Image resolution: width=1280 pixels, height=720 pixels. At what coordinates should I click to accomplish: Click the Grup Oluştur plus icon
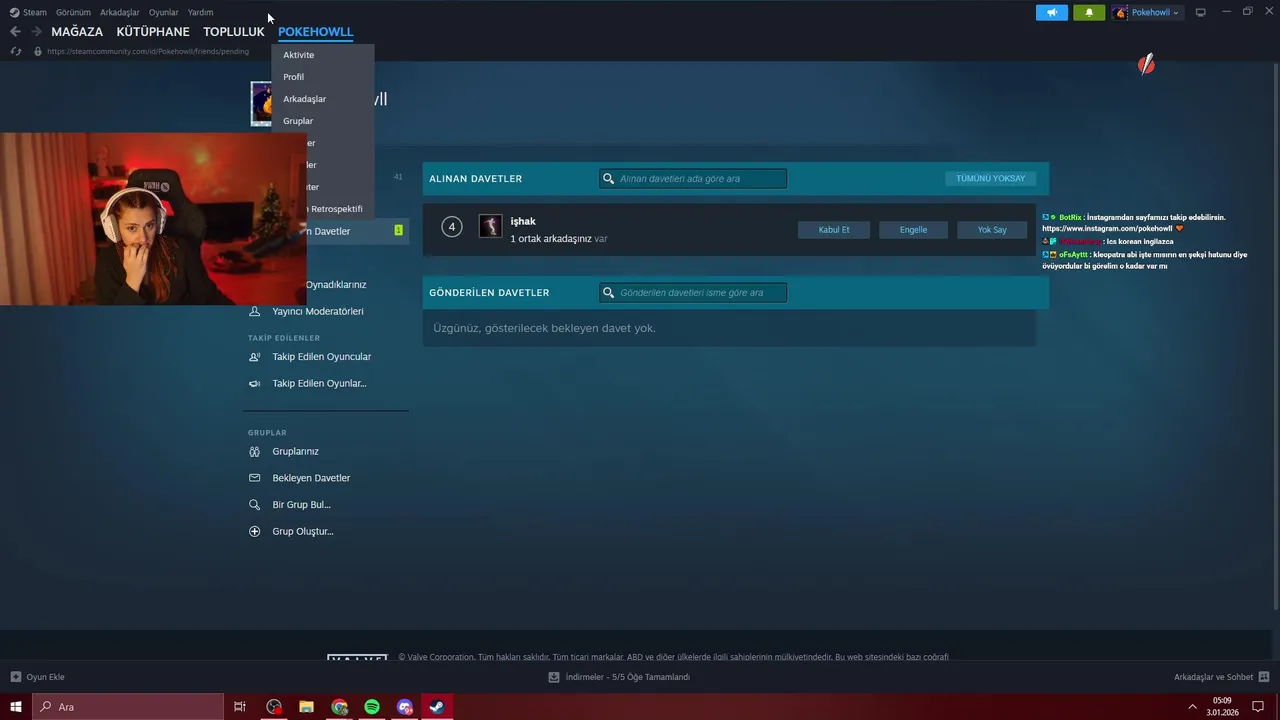click(254, 532)
